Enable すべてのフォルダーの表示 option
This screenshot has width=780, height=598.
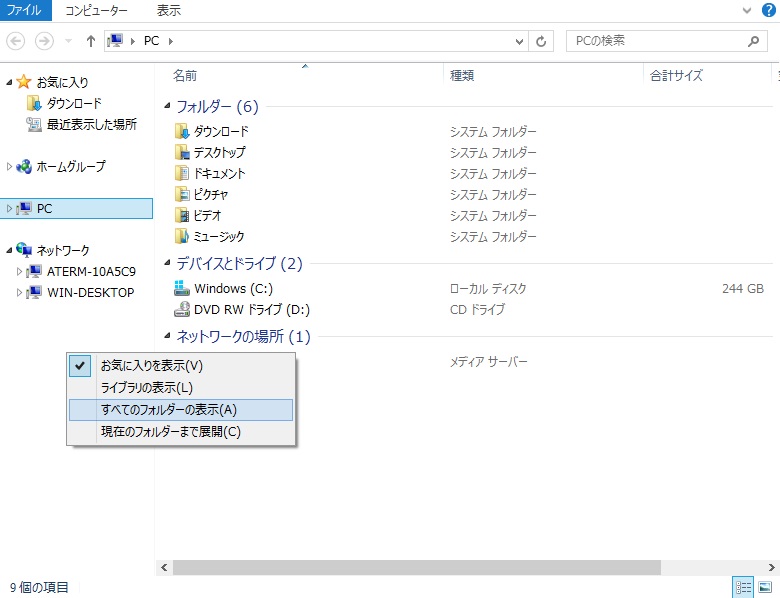pos(168,410)
